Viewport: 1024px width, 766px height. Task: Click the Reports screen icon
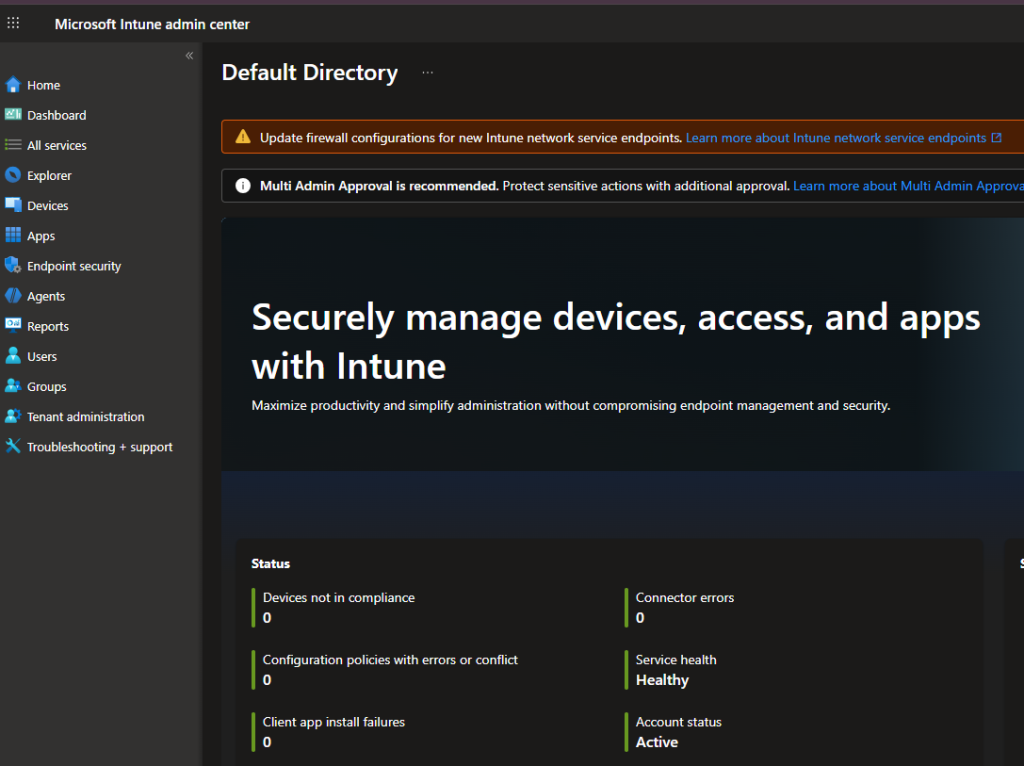tap(13, 325)
